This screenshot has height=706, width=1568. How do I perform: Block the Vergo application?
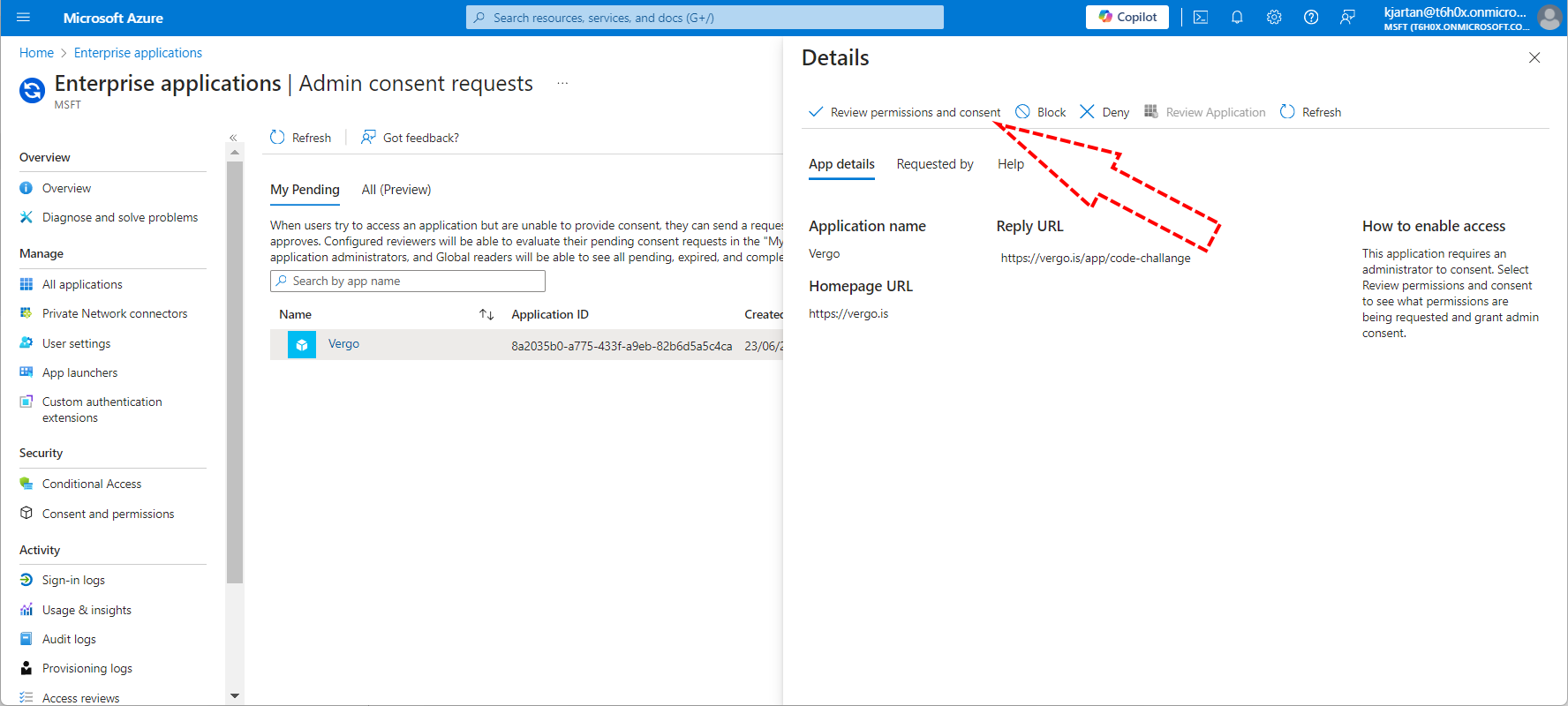tap(1040, 112)
